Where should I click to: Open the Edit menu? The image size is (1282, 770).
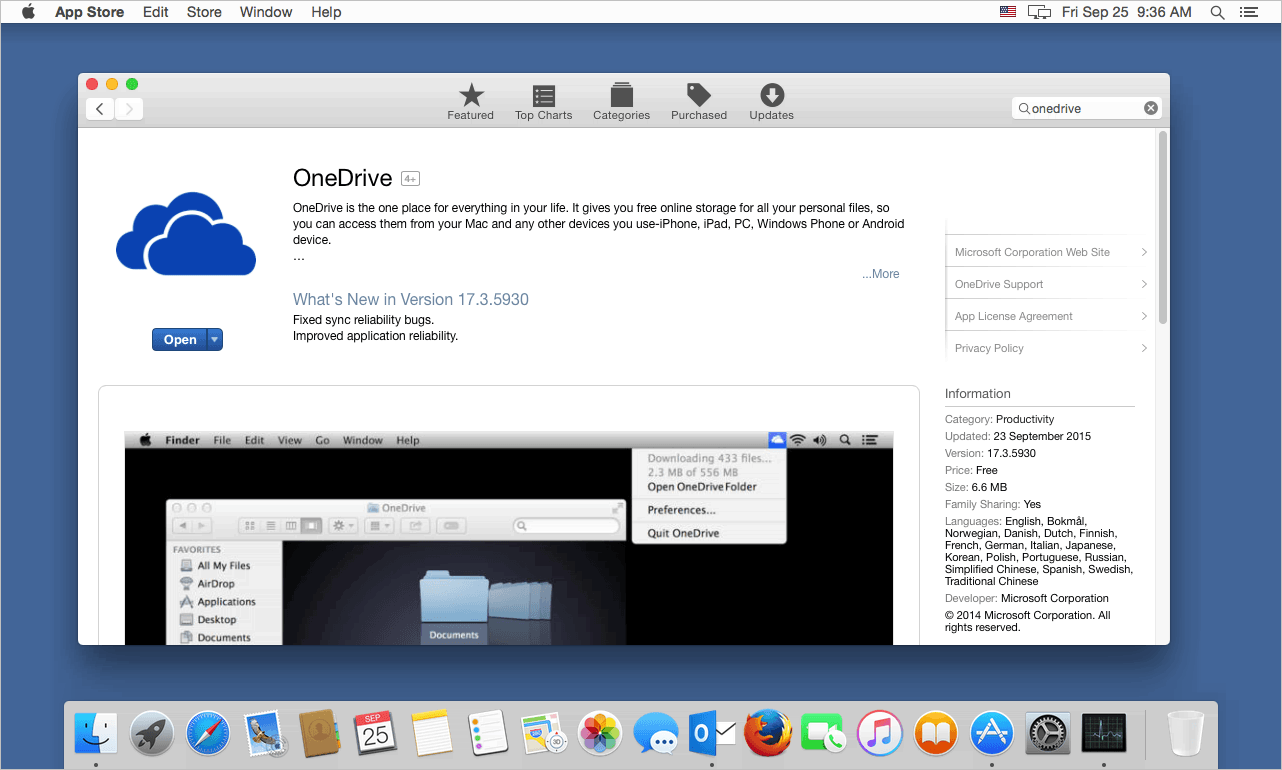155,12
